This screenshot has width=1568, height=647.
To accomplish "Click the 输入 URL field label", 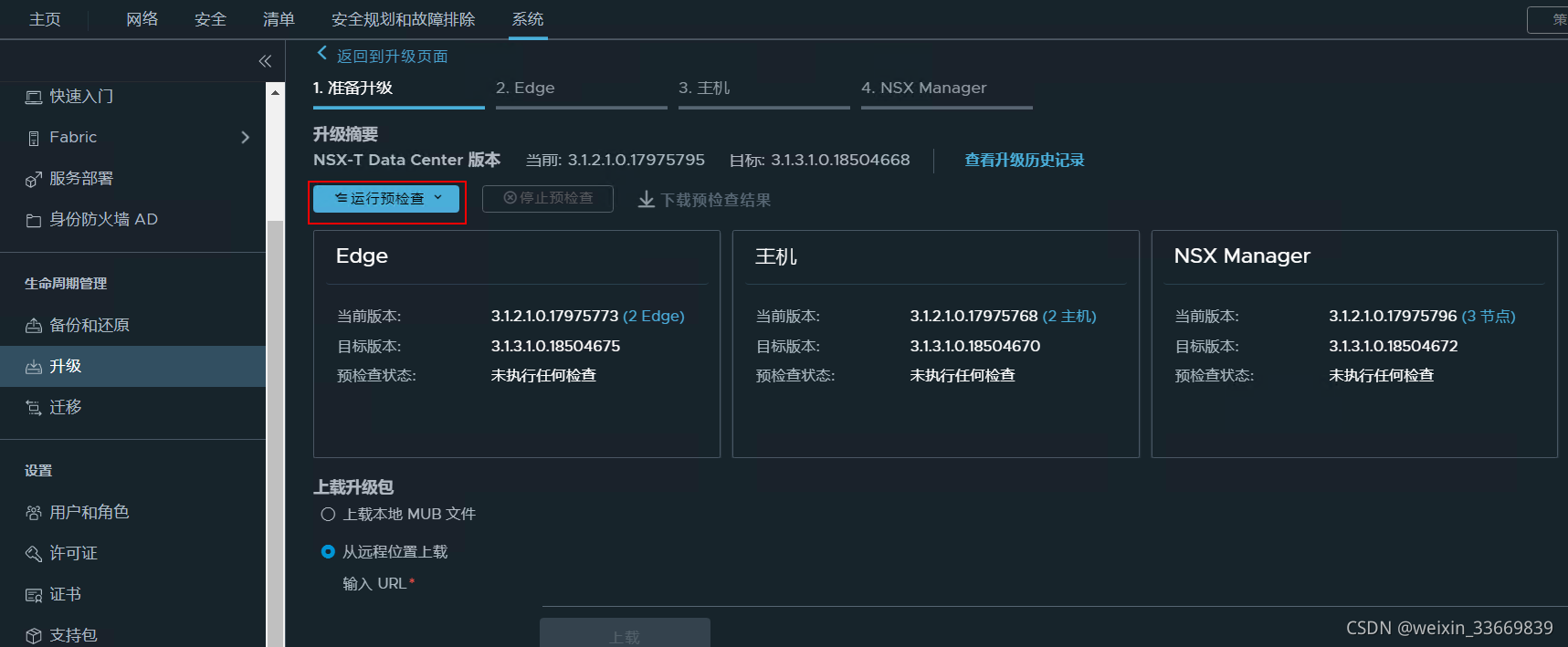I will (378, 584).
